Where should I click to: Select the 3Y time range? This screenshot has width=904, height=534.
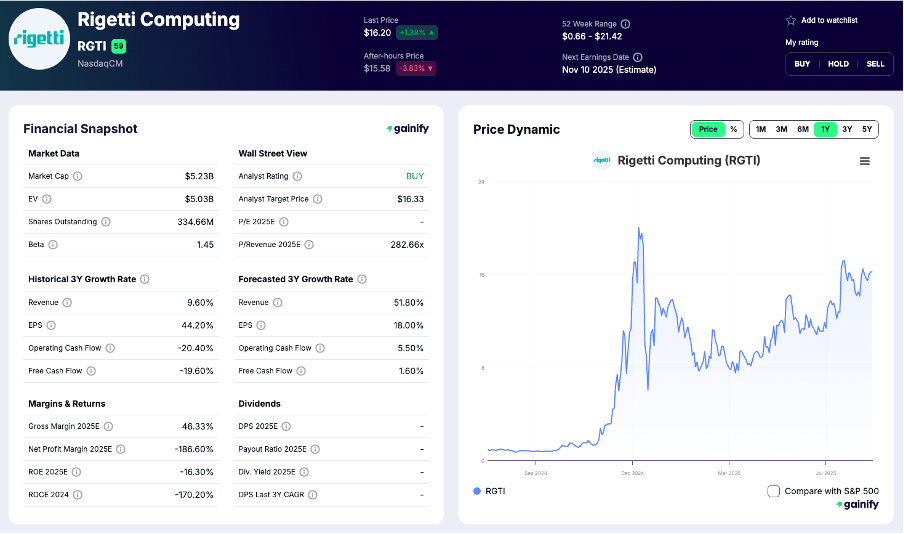click(847, 129)
